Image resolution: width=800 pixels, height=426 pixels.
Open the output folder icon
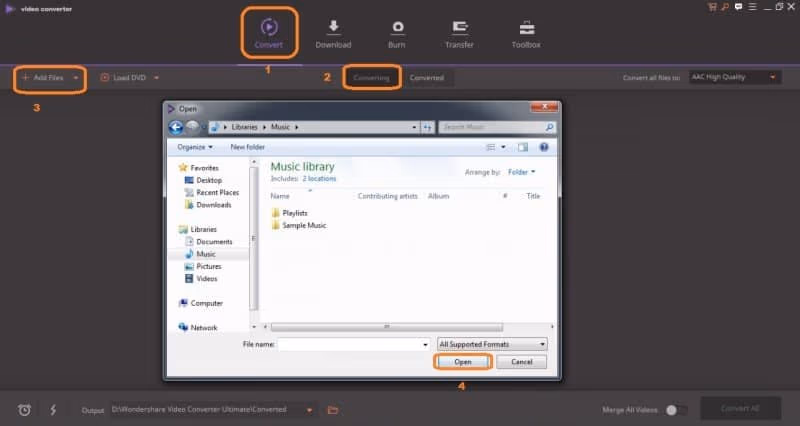[333, 410]
